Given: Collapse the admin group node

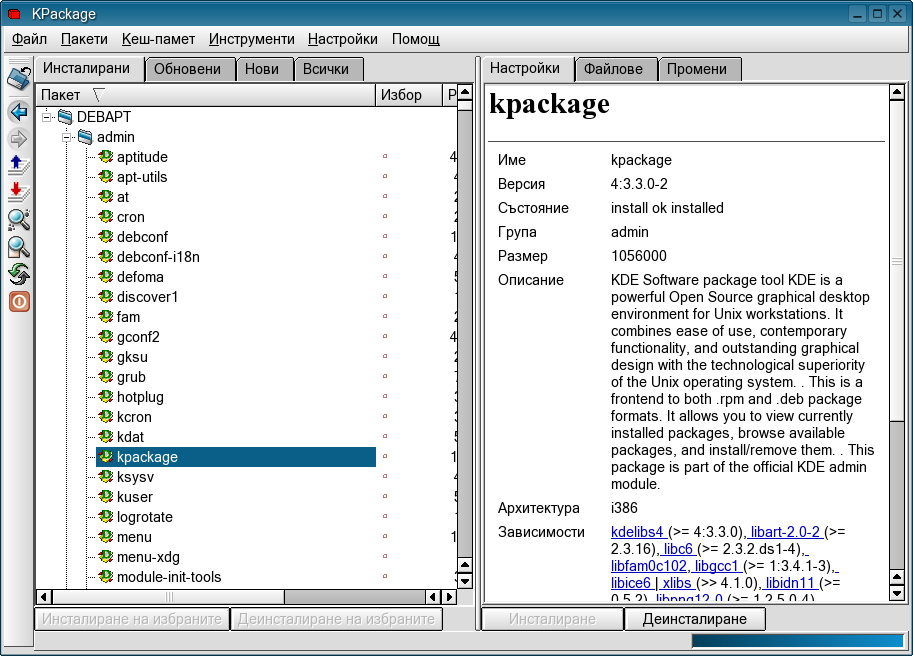Looking at the screenshot, I should coord(66,137).
